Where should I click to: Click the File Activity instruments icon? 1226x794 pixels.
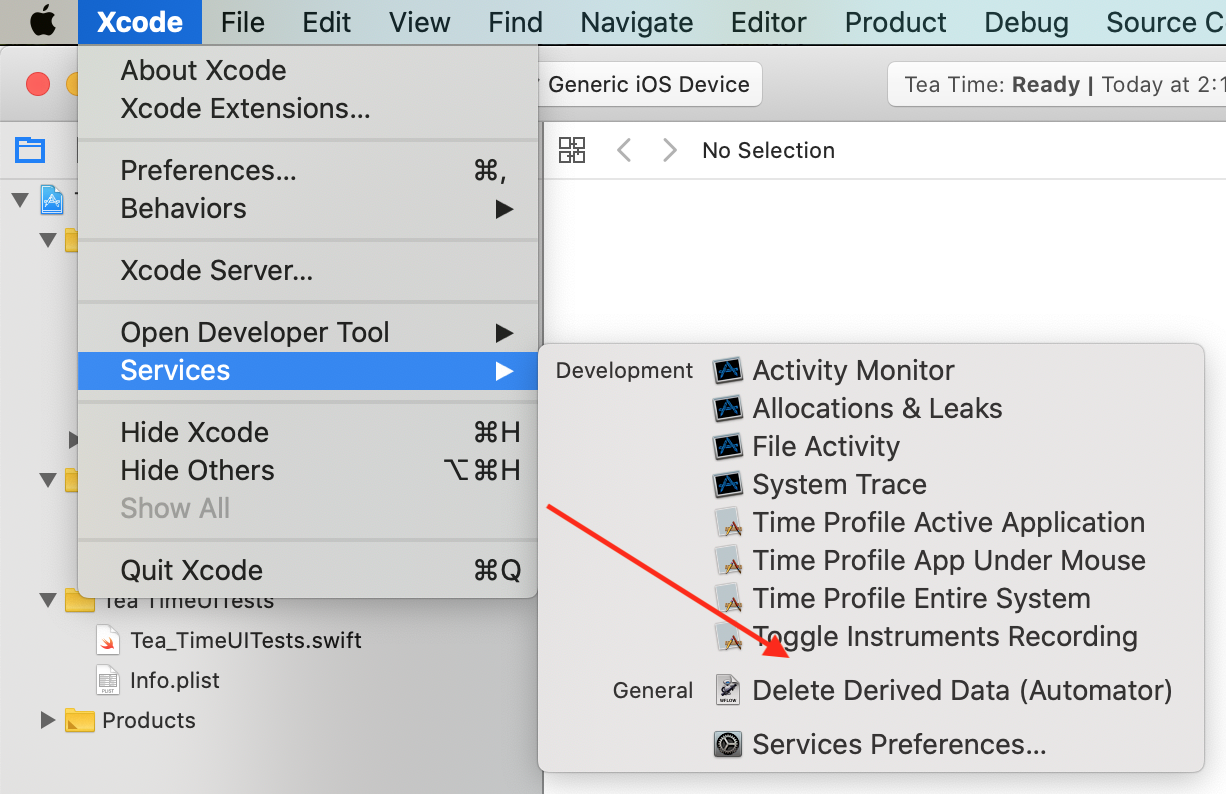click(x=728, y=447)
